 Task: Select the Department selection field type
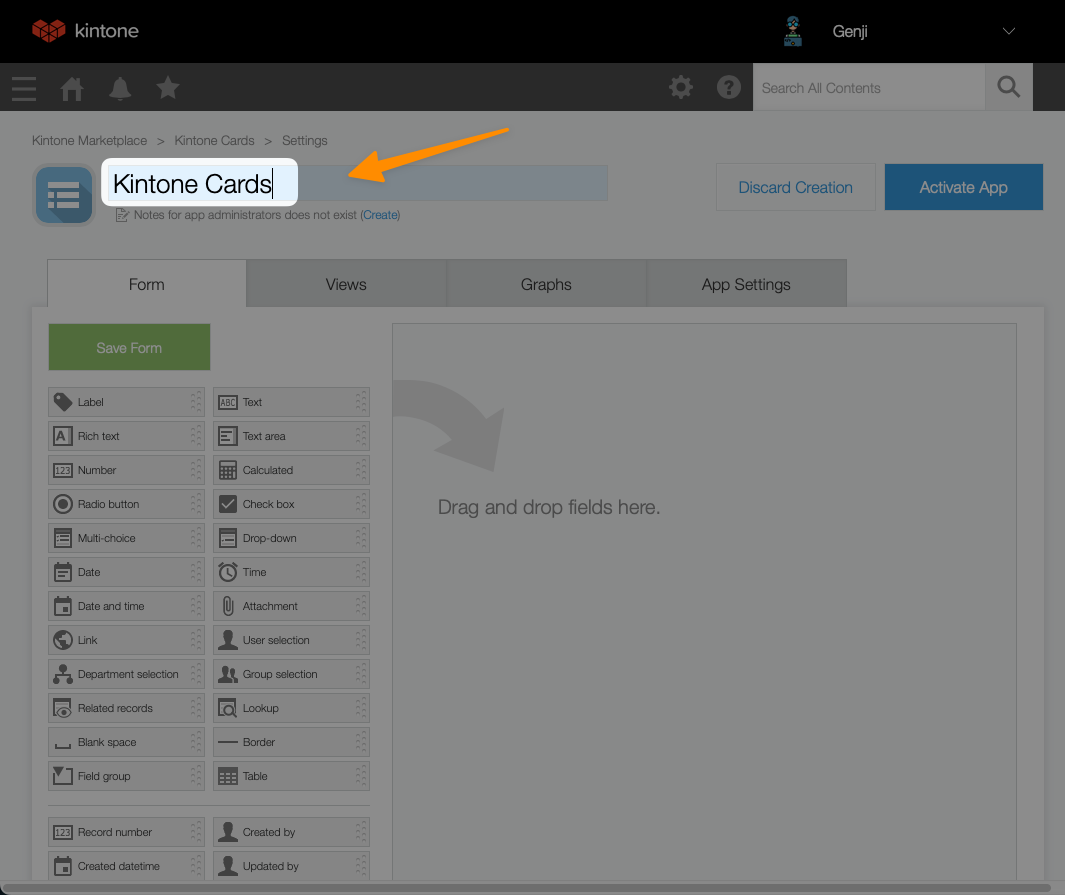(x=126, y=674)
